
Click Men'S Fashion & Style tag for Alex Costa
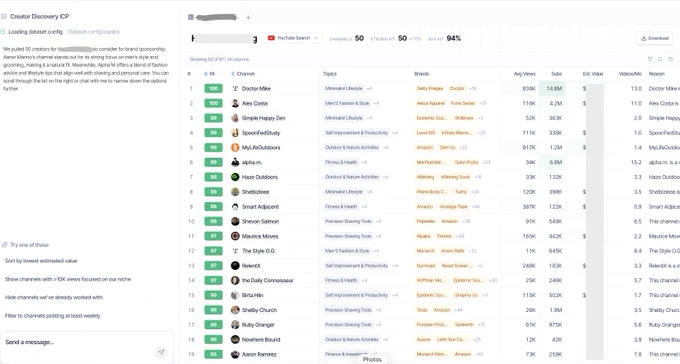pos(347,103)
